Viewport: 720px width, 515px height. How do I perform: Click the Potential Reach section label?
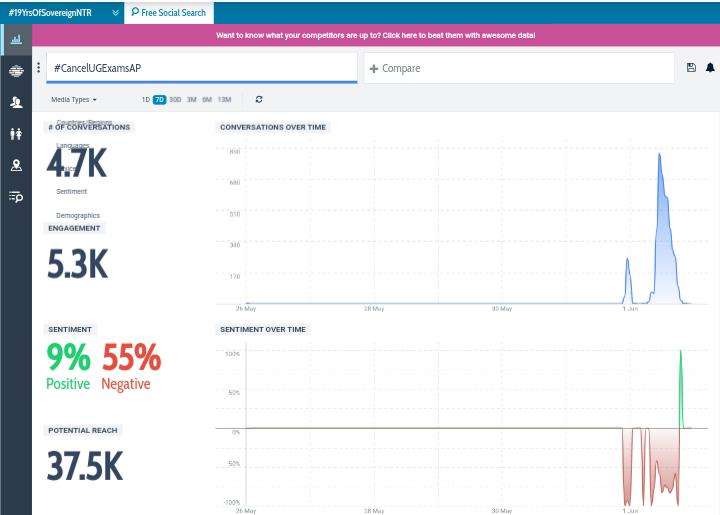pyautogui.click(x=83, y=430)
